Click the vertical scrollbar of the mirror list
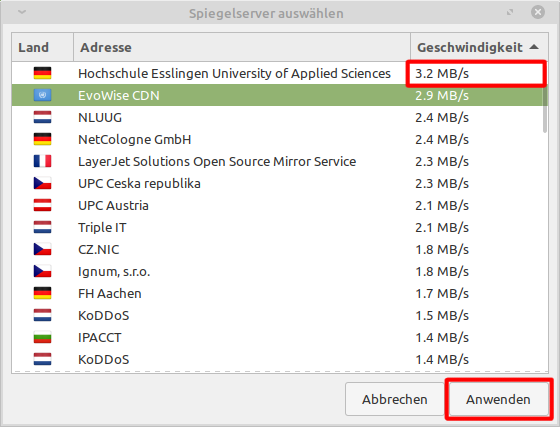The image size is (560, 427). (545, 110)
